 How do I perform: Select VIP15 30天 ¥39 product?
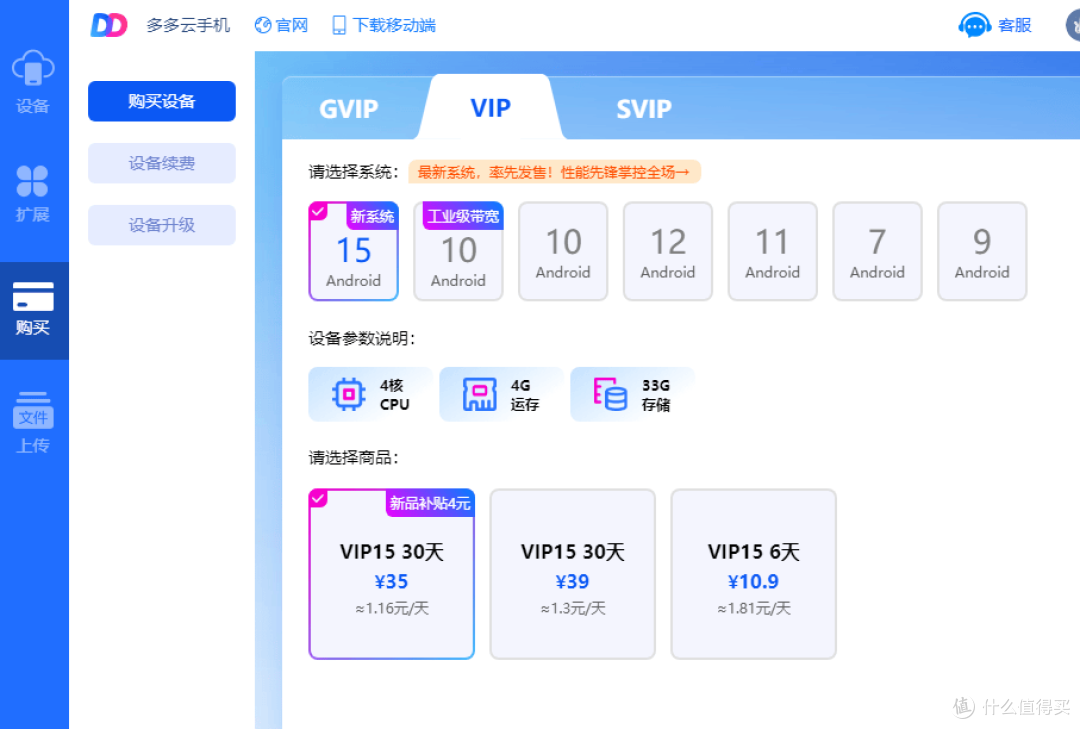(x=572, y=575)
